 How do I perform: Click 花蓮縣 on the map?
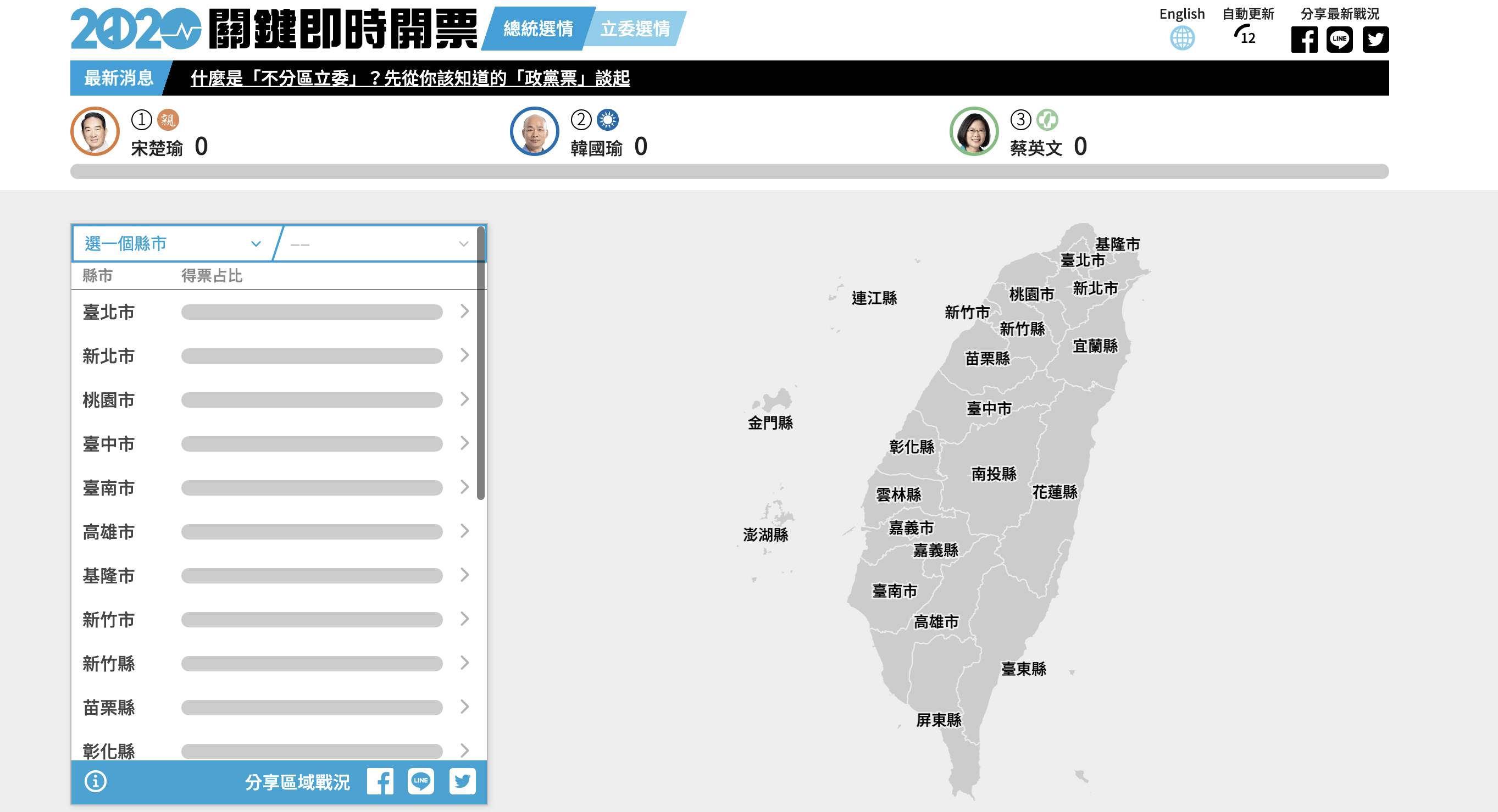click(1055, 492)
